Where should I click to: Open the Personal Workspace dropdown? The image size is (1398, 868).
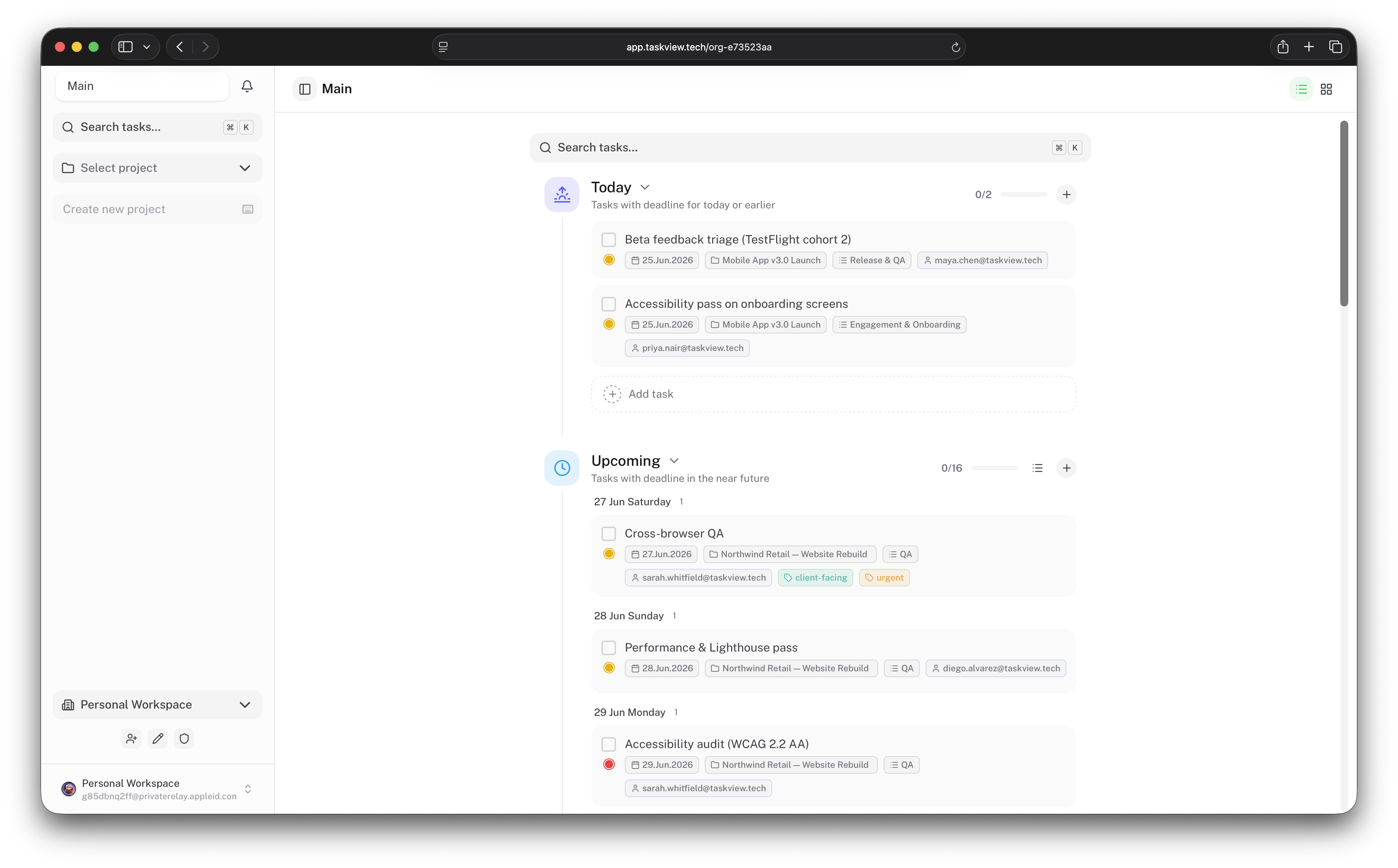coord(157,705)
